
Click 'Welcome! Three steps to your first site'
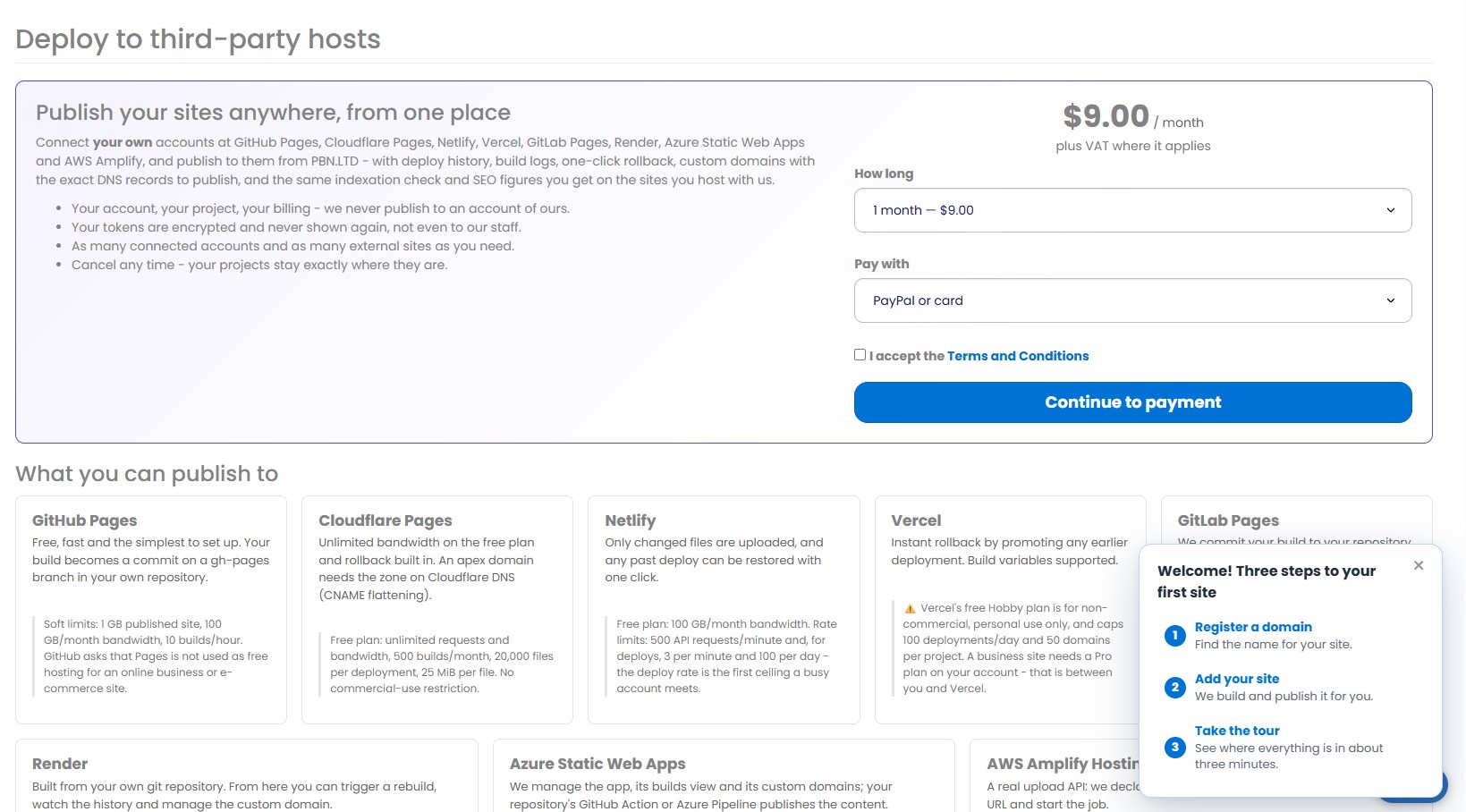[x=1267, y=581]
